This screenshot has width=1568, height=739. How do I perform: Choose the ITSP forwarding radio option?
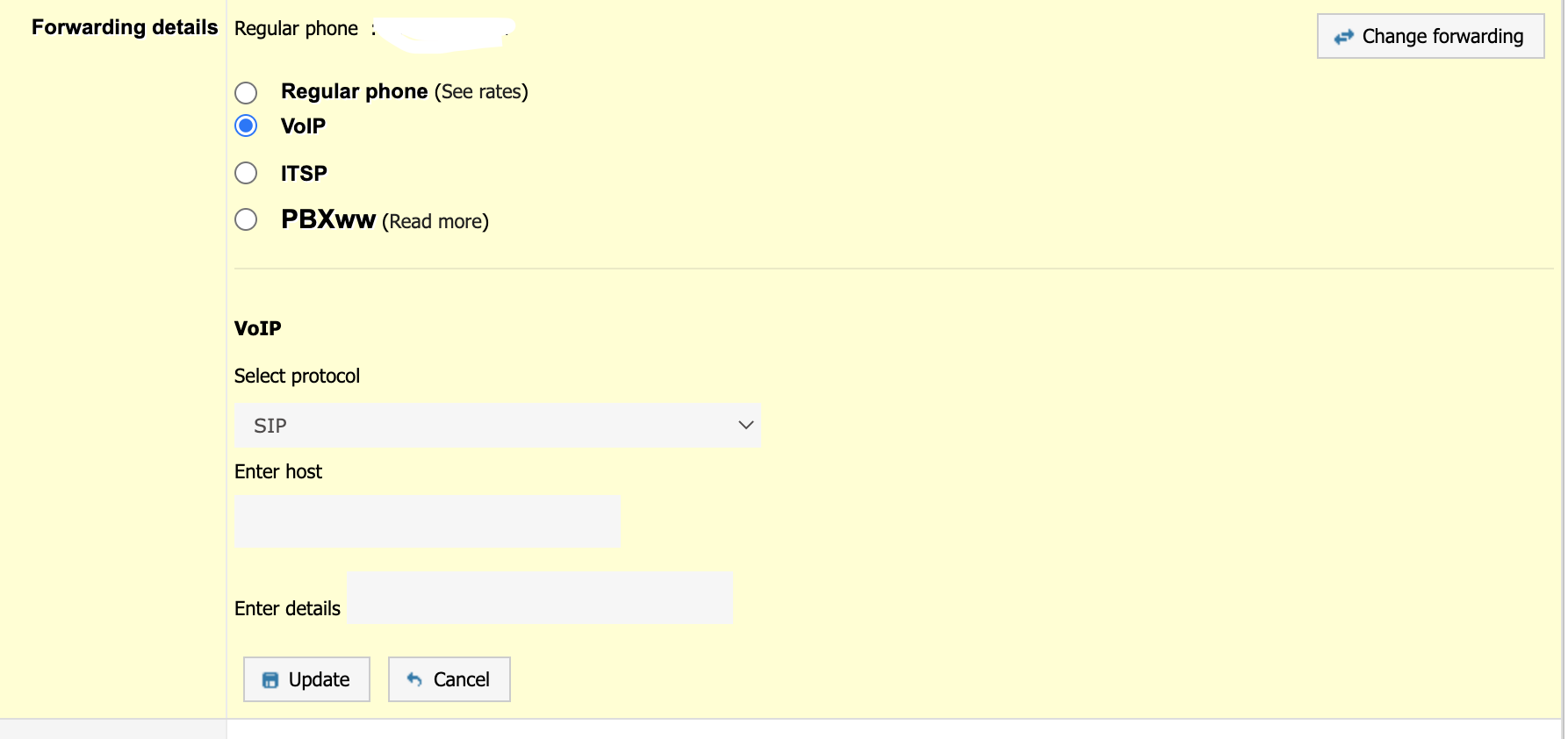tap(246, 173)
